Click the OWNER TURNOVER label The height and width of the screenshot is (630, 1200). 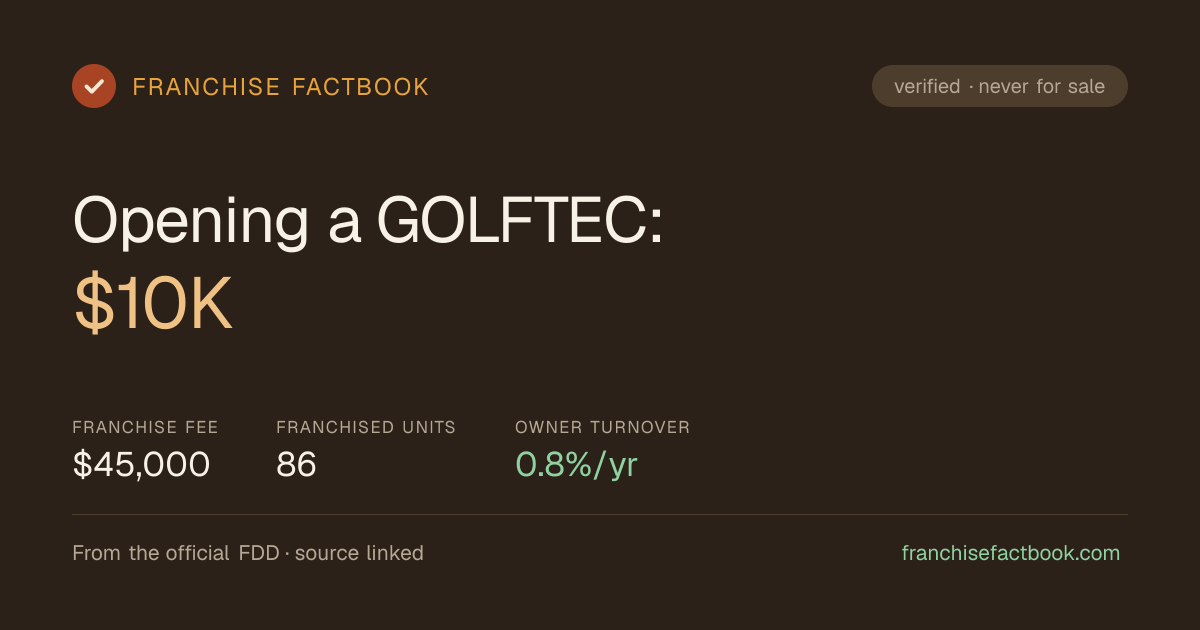click(x=603, y=427)
